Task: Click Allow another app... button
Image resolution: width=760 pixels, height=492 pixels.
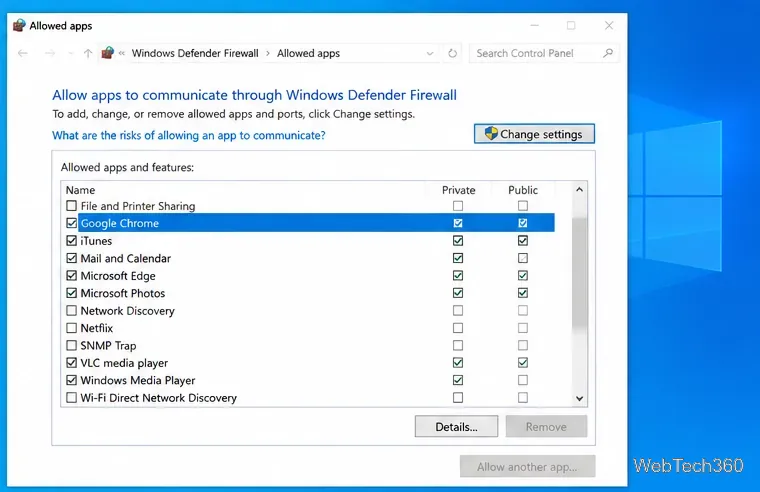Action: [527, 466]
